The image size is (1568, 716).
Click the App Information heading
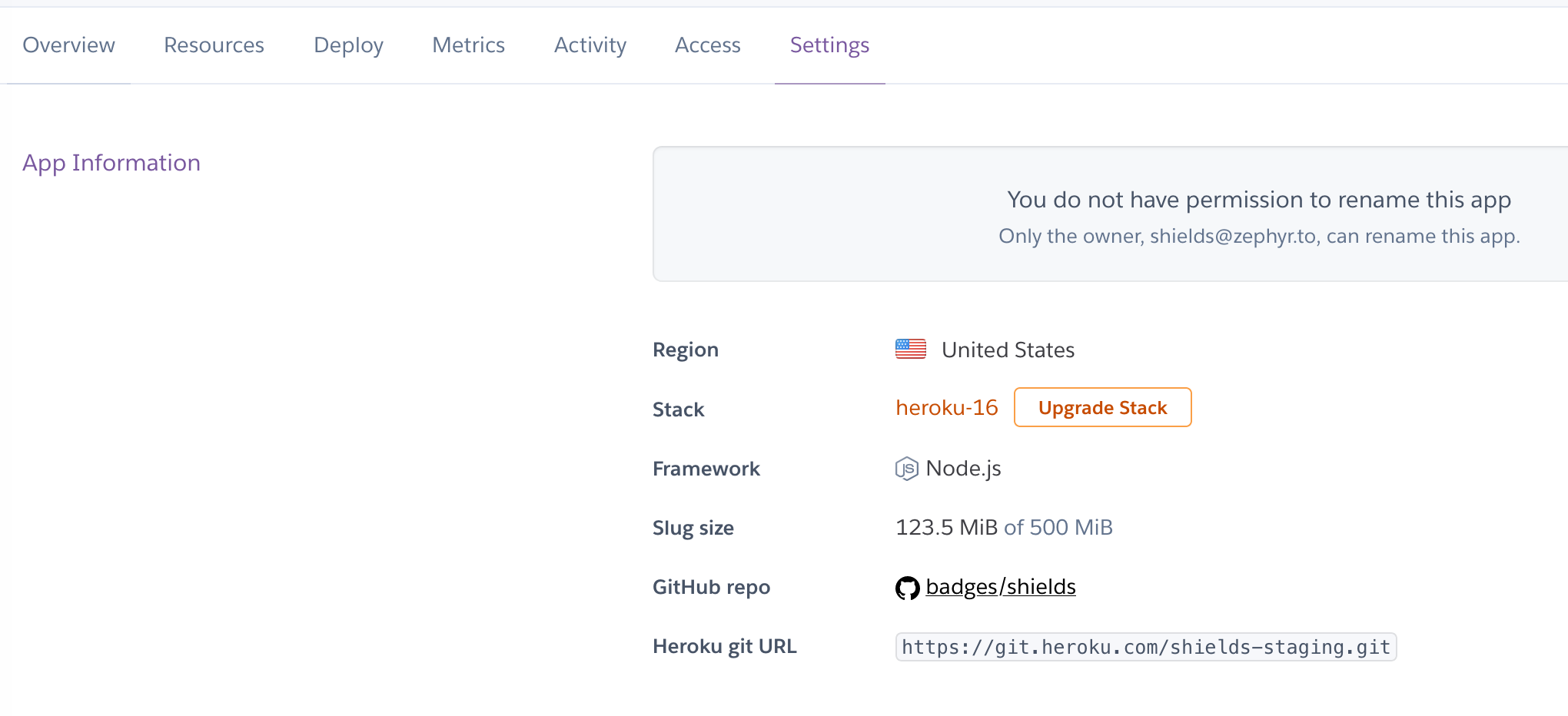[x=111, y=163]
